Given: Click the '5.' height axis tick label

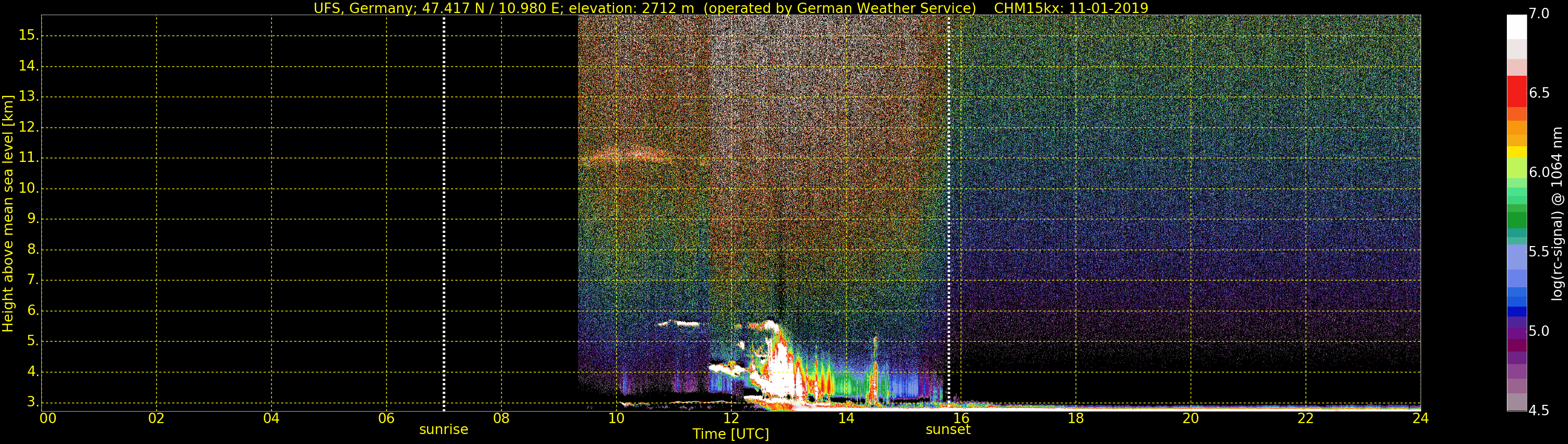Looking at the screenshot, I should (x=32, y=341).
